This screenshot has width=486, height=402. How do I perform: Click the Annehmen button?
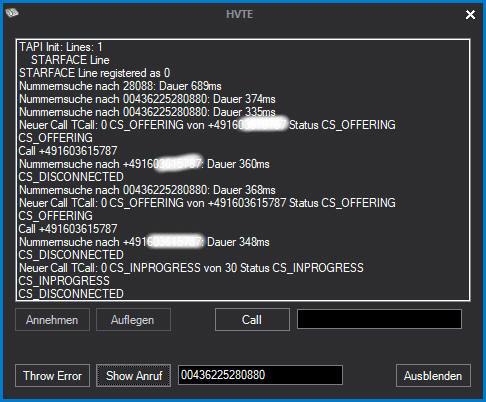tap(52, 320)
